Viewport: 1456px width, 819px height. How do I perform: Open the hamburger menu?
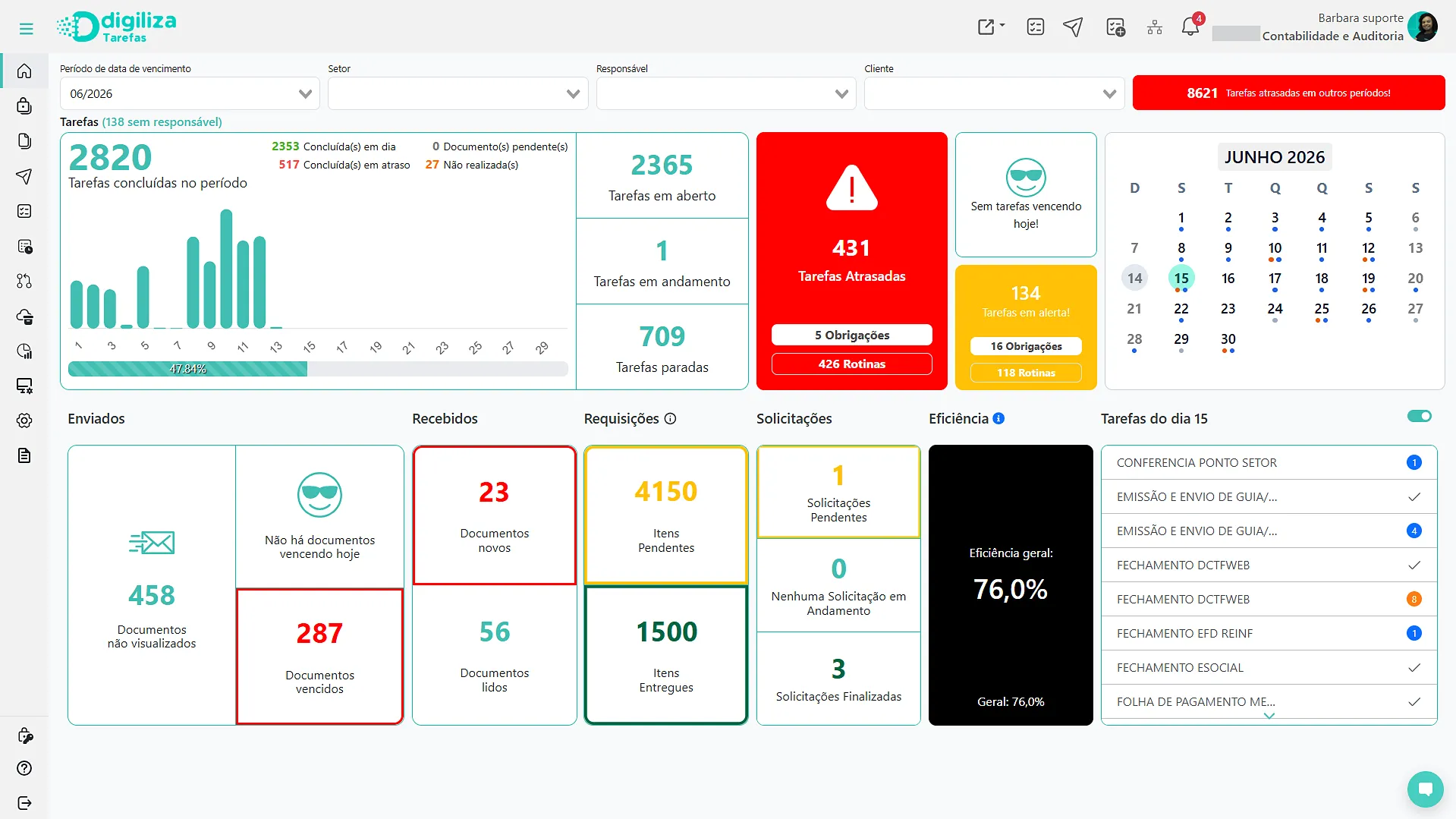pyautogui.click(x=26, y=29)
